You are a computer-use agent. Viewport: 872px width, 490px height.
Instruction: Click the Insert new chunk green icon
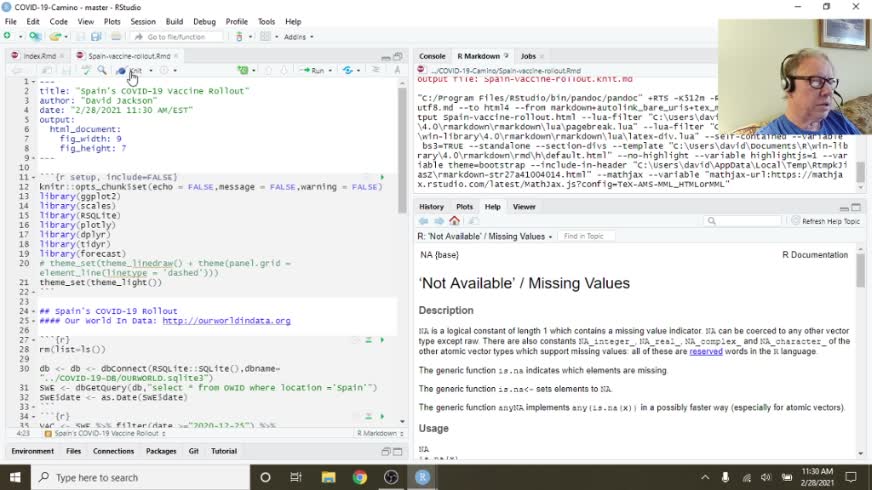click(242, 70)
